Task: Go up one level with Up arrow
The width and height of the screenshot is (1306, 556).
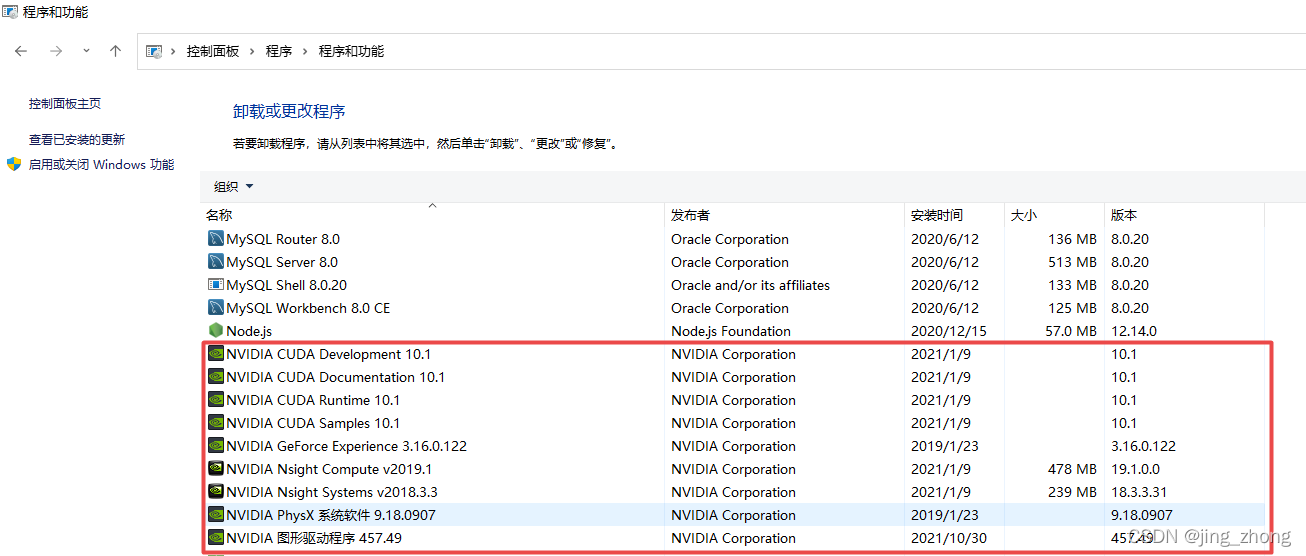Action: coord(115,51)
